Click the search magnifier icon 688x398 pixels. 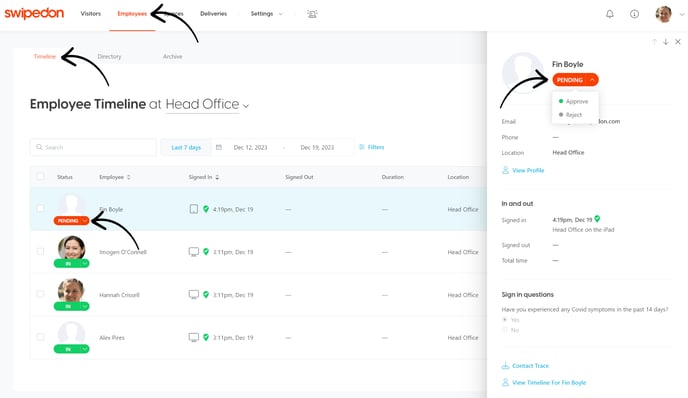tap(39, 147)
